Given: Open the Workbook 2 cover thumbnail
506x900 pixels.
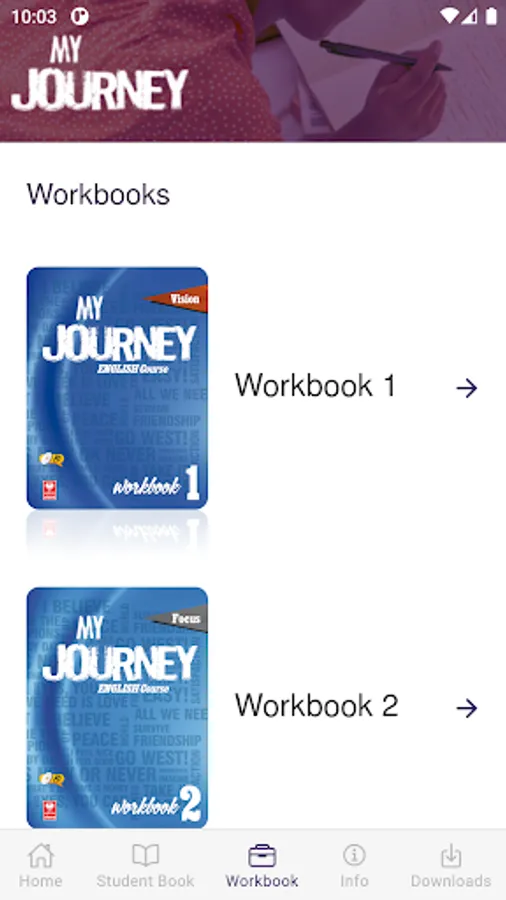Looking at the screenshot, I should pyautogui.click(x=117, y=708).
